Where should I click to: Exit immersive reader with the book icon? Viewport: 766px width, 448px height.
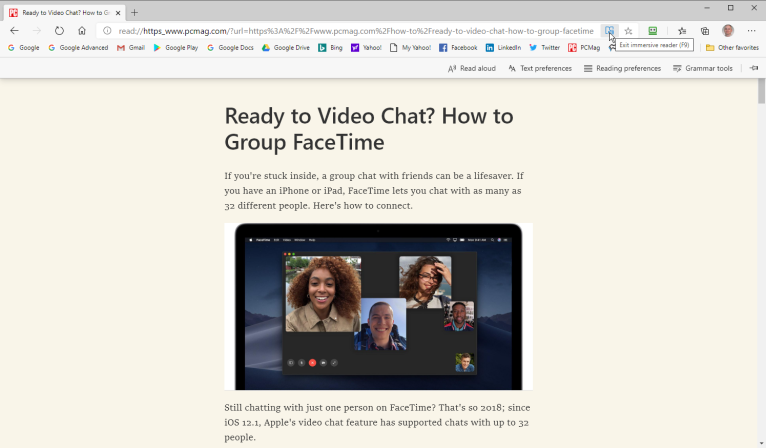609,31
